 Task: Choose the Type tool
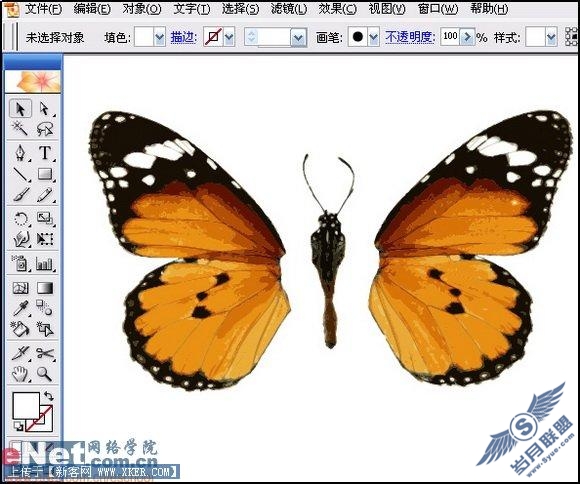click(45, 152)
